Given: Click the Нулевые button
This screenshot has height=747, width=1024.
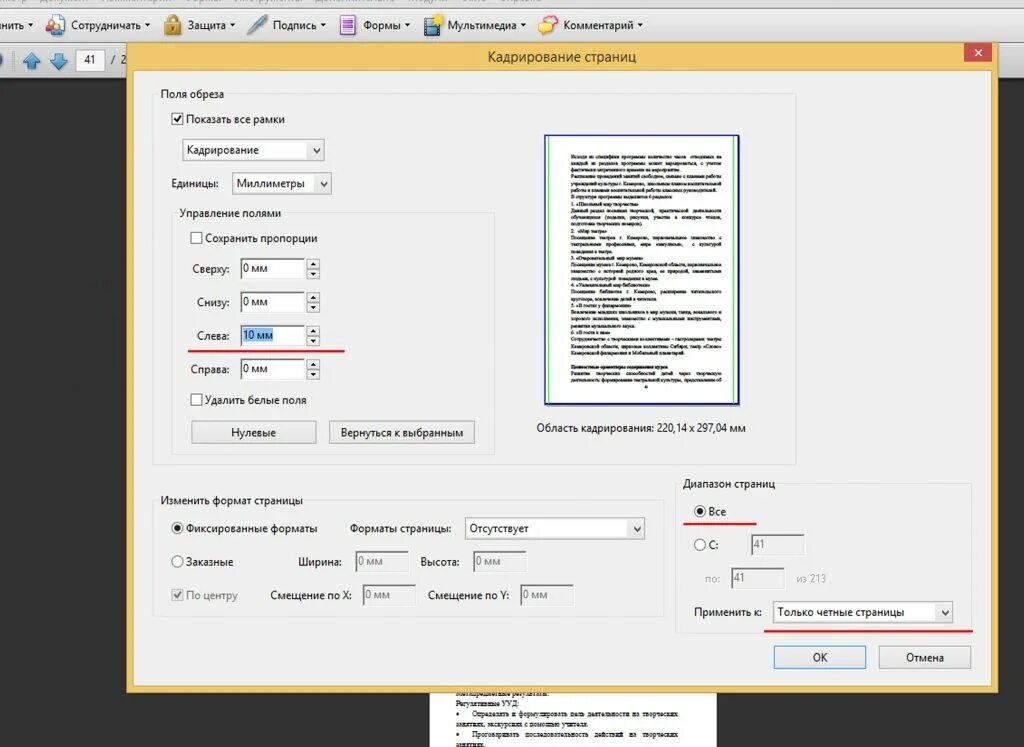Looking at the screenshot, I should pos(253,432).
